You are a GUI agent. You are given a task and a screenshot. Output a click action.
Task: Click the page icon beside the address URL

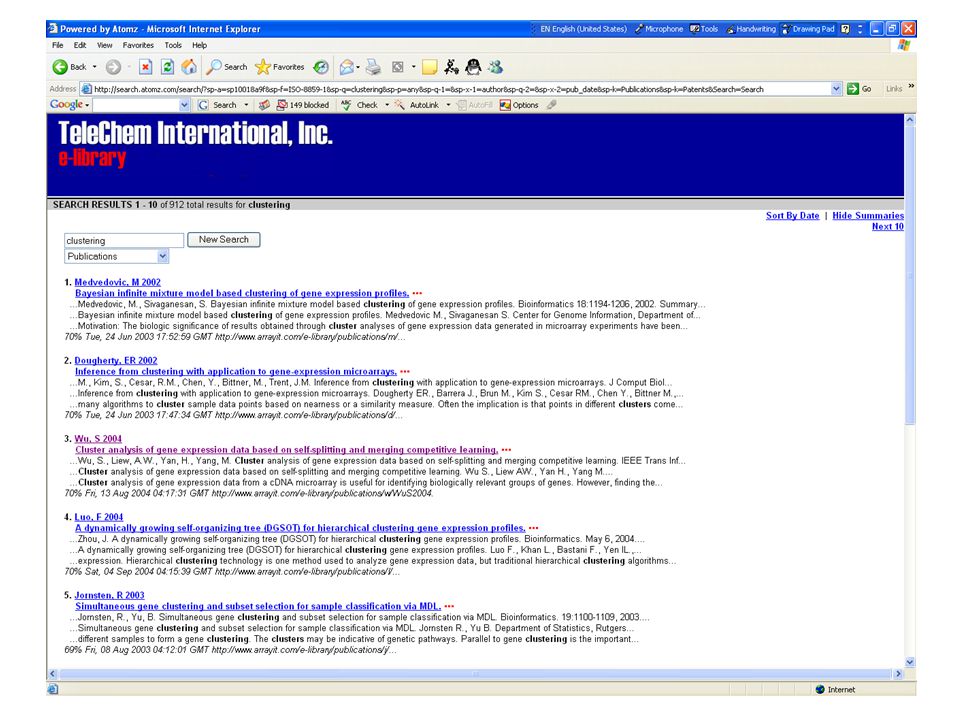86,89
